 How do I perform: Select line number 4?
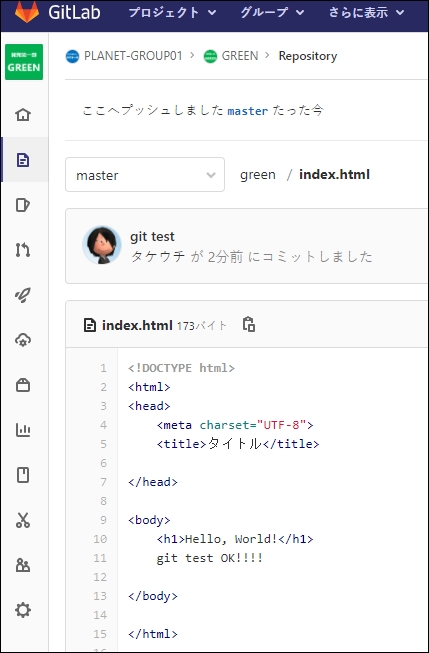click(x=103, y=425)
